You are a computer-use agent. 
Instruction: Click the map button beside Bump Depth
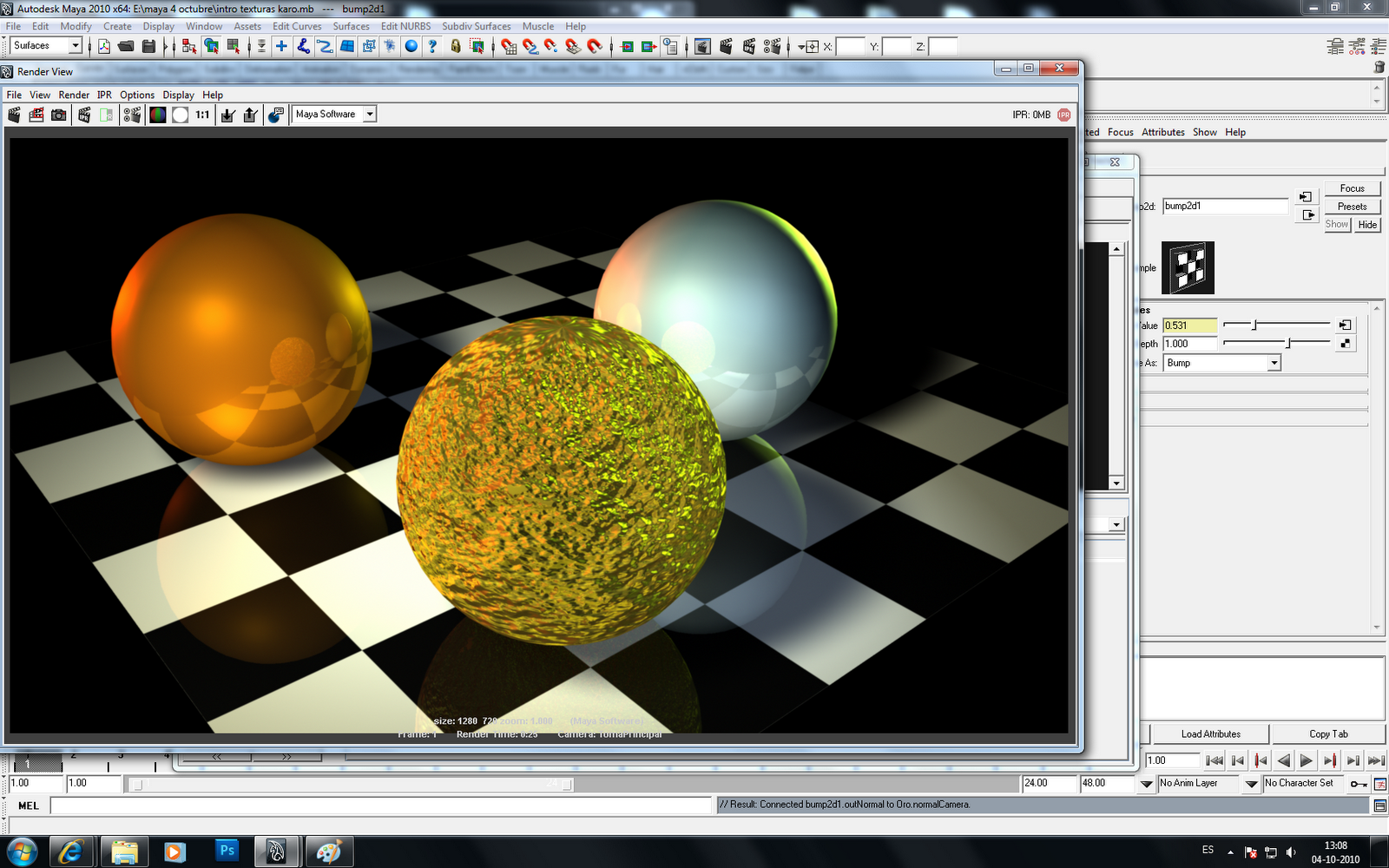(1346, 342)
